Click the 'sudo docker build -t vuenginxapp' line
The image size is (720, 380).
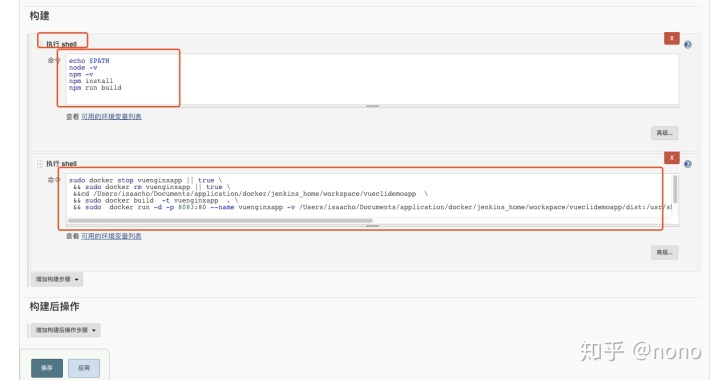point(156,201)
